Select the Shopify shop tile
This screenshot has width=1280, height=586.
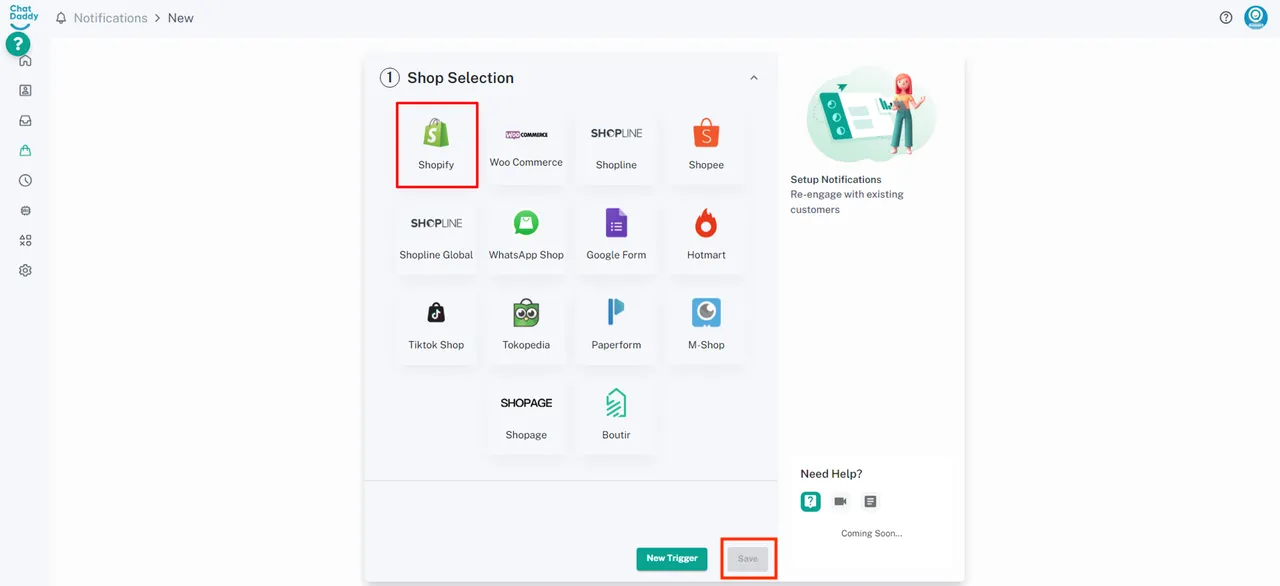pyautogui.click(x=436, y=145)
